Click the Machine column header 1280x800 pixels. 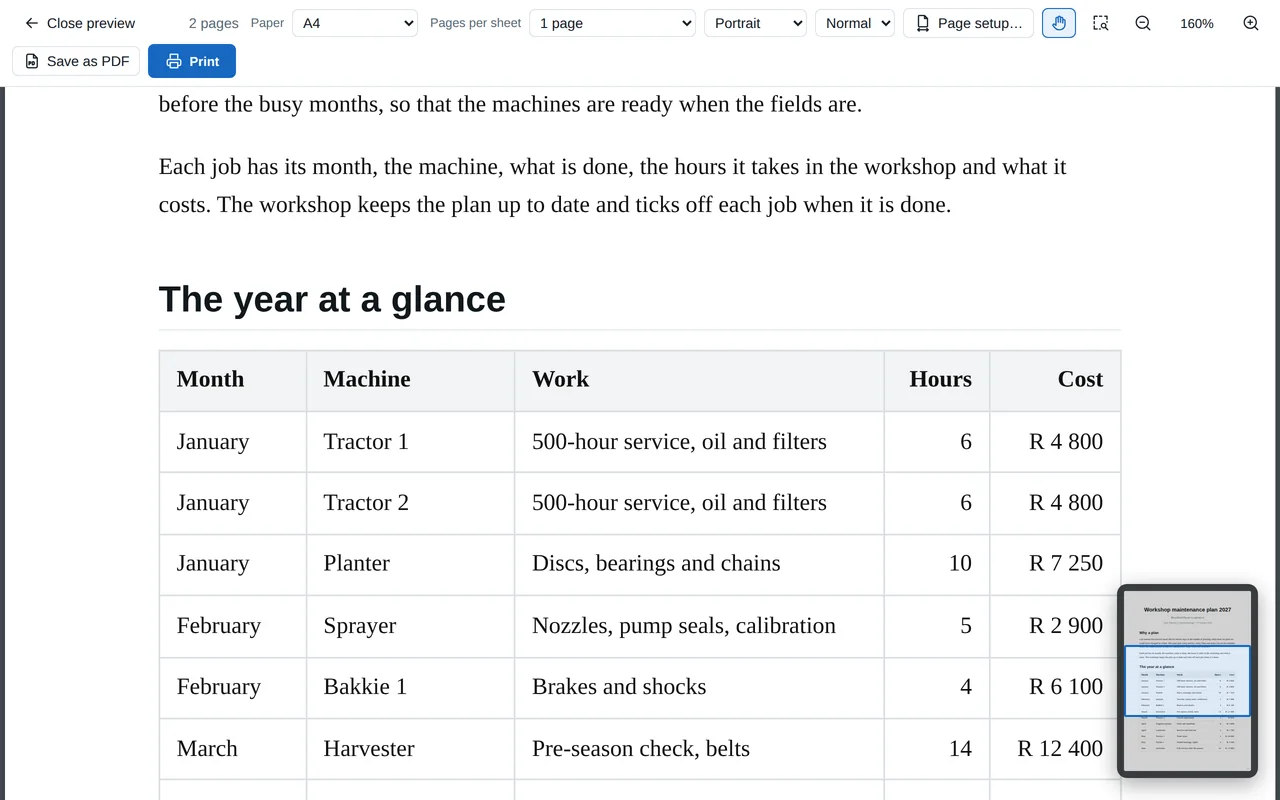410,380
